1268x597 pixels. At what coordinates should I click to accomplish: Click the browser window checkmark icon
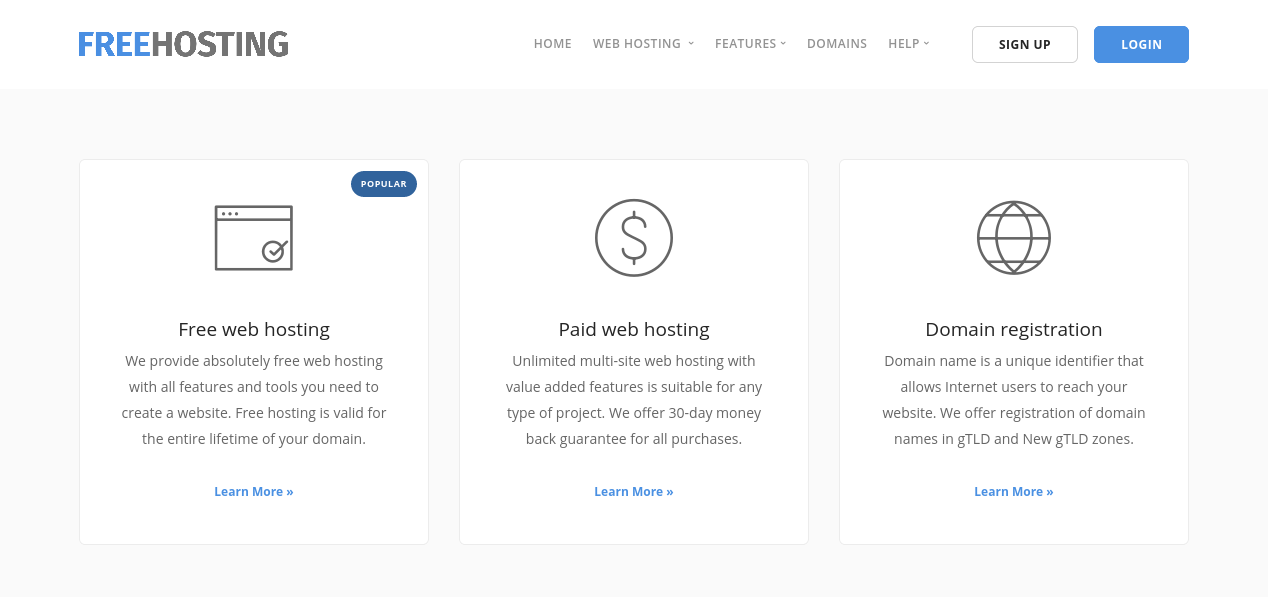pos(254,238)
